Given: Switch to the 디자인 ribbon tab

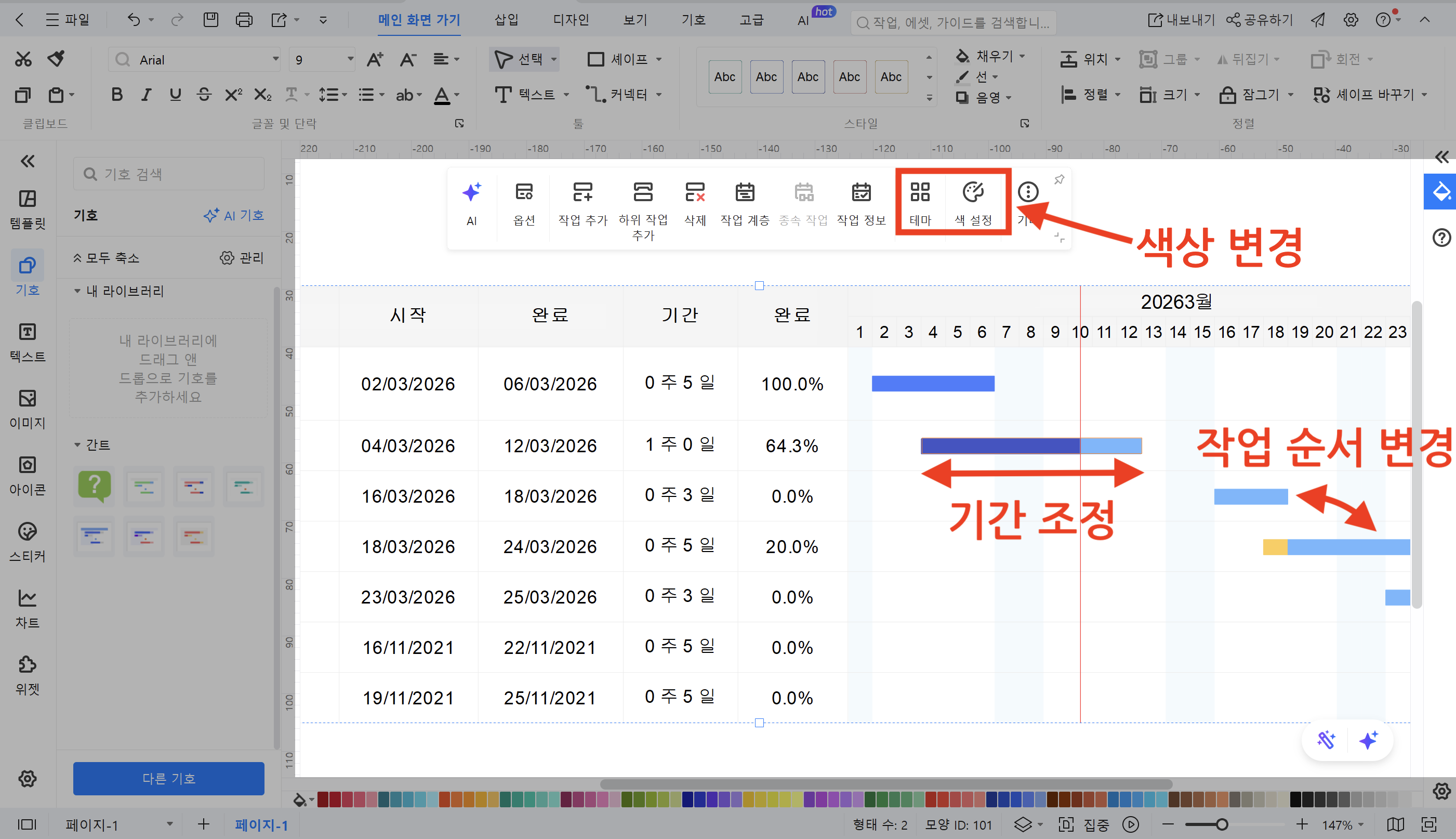Looking at the screenshot, I should (x=570, y=19).
